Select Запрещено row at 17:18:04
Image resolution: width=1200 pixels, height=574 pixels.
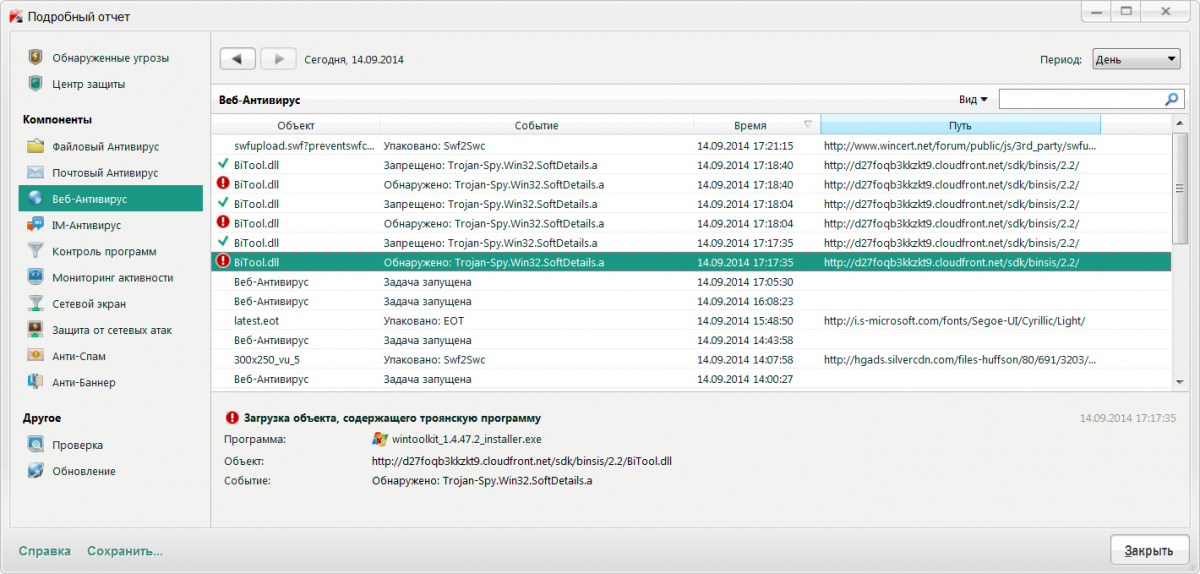[x=691, y=204]
